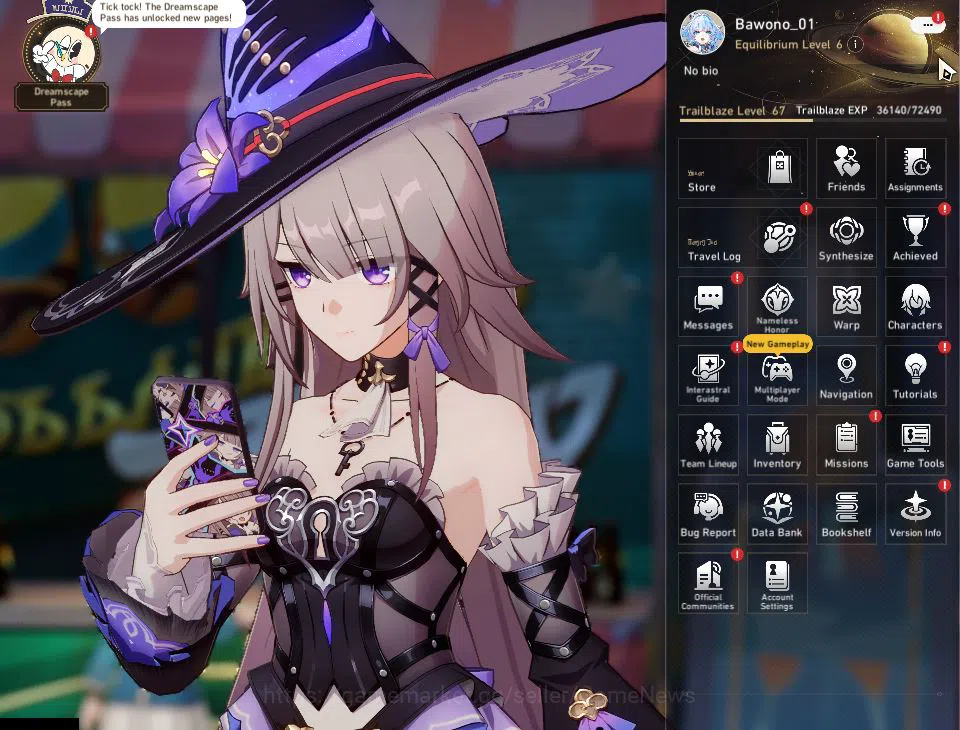Open the Warp menu
This screenshot has height=730, width=960.
pyautogui.click(x=846, y=307)
